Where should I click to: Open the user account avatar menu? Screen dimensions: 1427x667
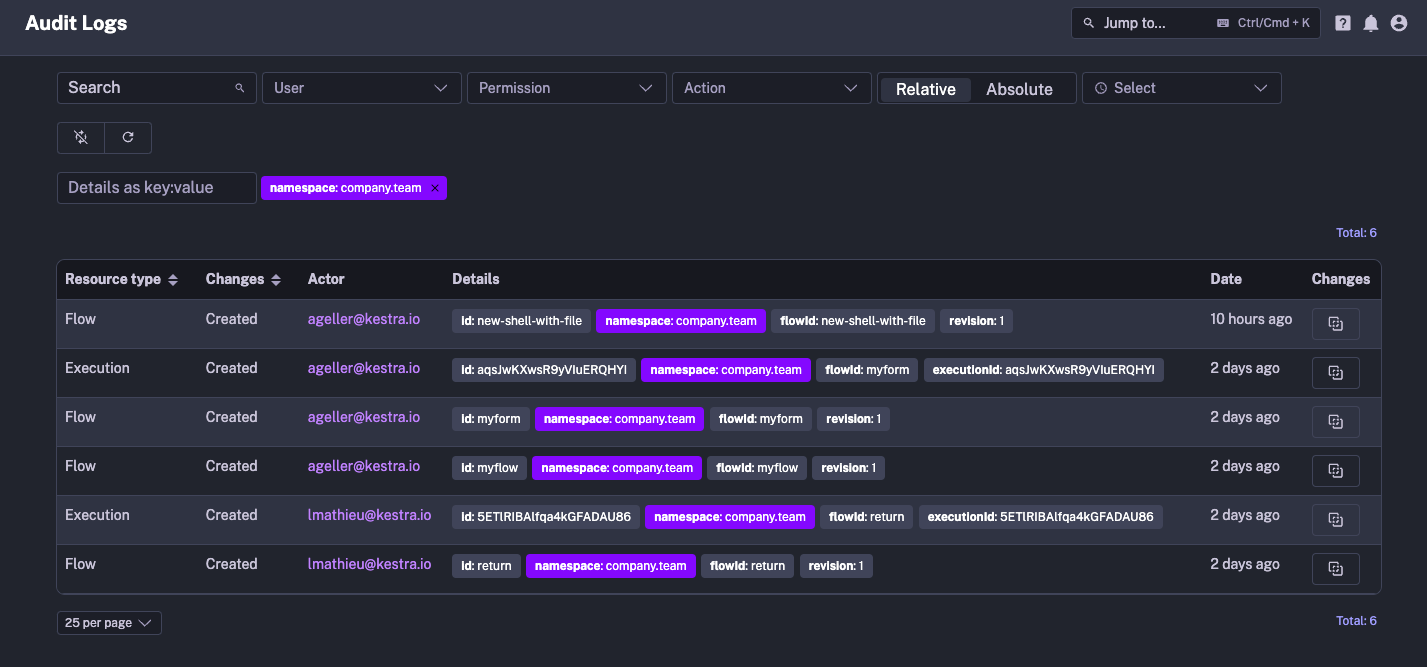tap(1398, 22)
